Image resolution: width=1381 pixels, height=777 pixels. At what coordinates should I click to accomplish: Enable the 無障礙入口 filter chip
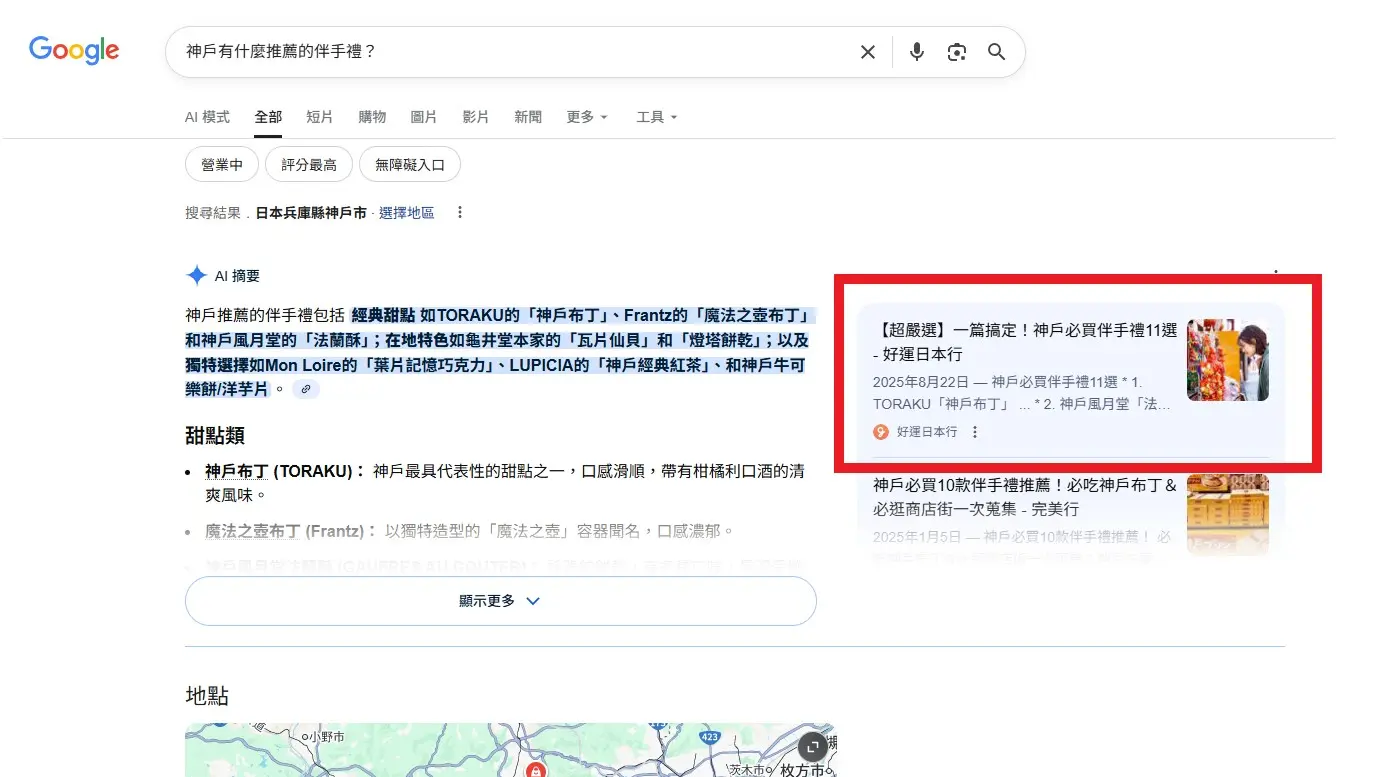click(x=410, y=164)
